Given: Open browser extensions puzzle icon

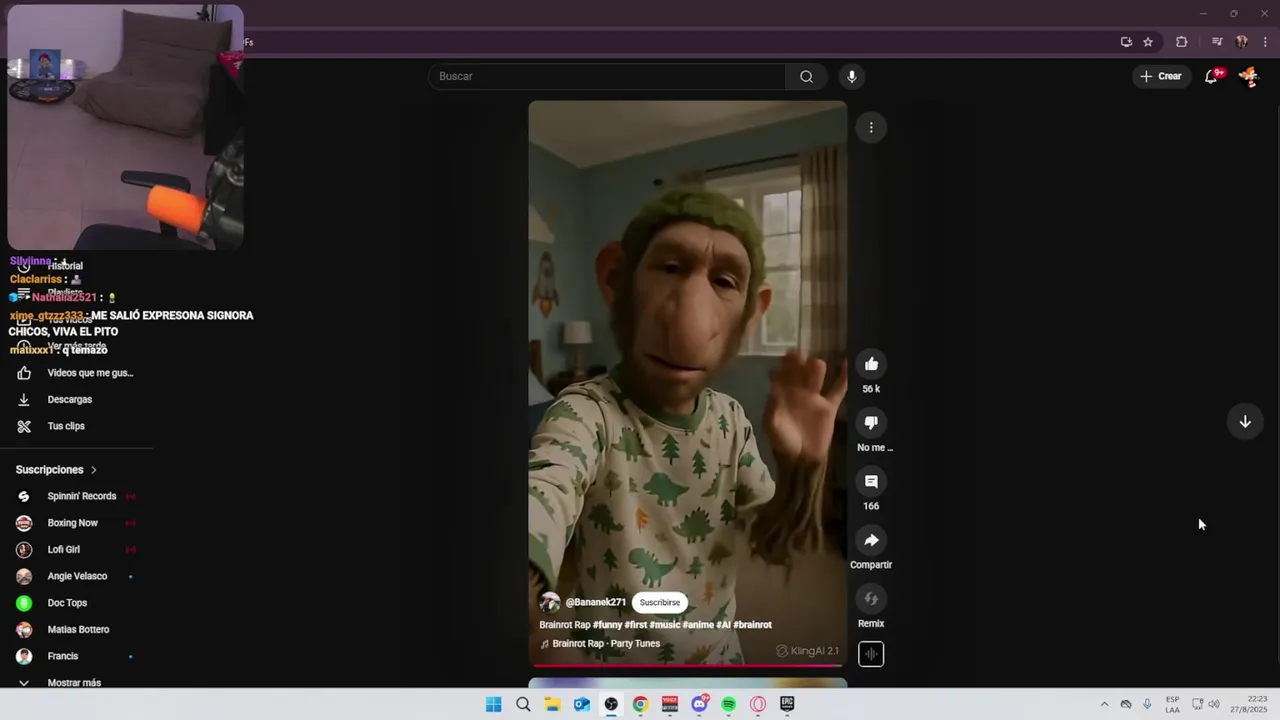Looking at the screenshot, I should tap(1182, 42).
